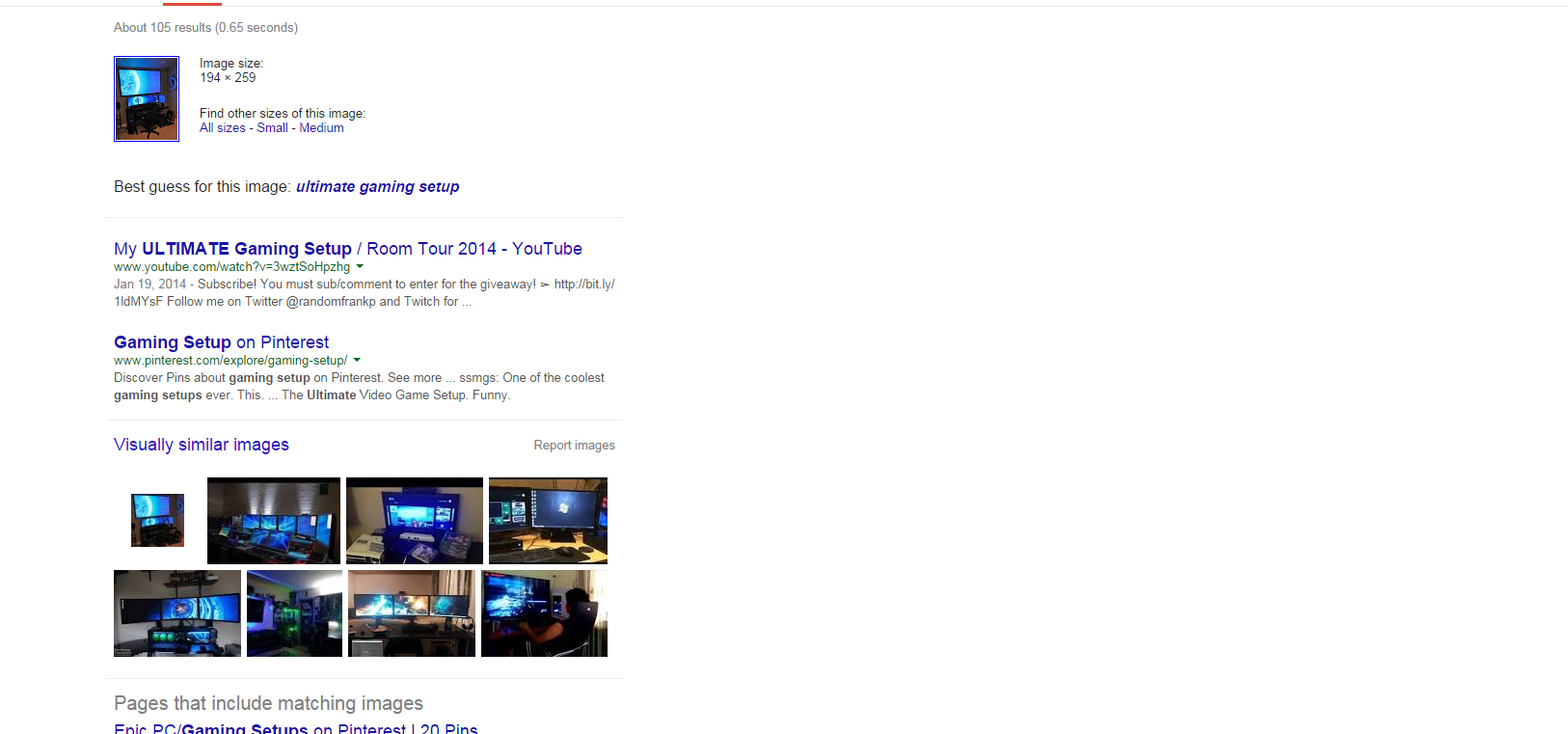Screen dimensions: 1568x734
Task: Click the 'All sizes' link
Action: click(x=223, y=128)
